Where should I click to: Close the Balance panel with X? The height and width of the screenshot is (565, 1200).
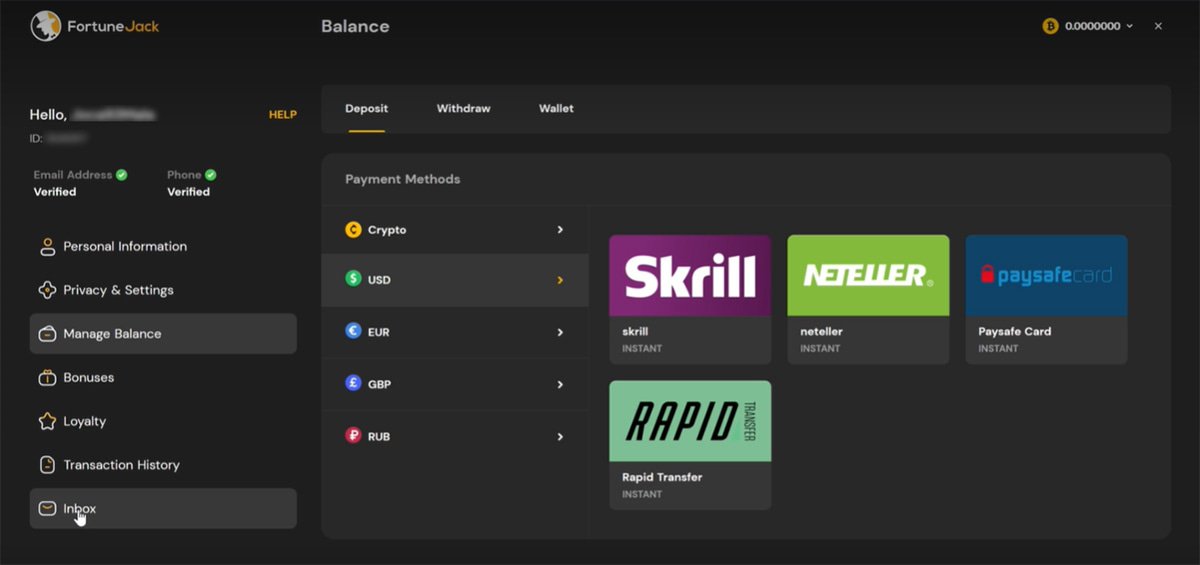click(x=1158, y=26)
